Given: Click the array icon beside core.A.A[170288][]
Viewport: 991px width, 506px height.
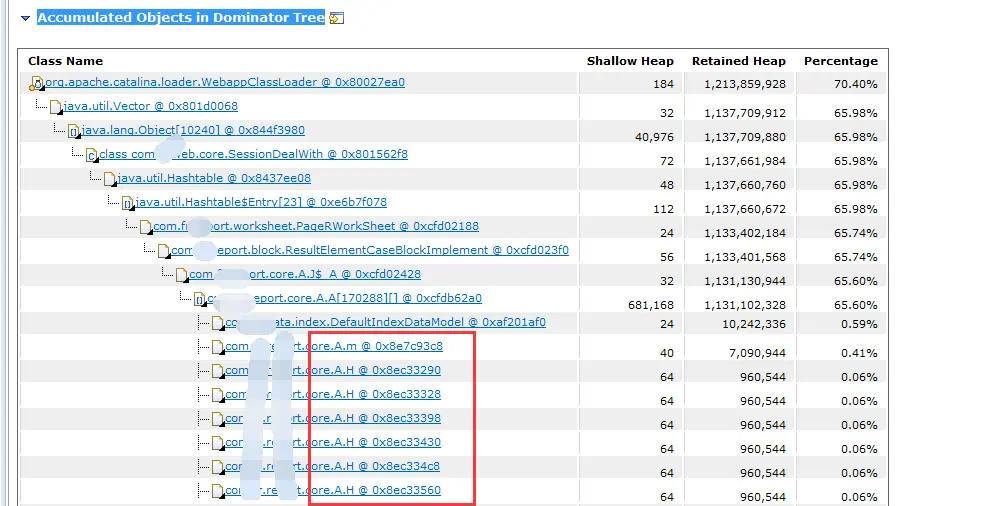Looking at the screenshot, I should pos(200,299).
